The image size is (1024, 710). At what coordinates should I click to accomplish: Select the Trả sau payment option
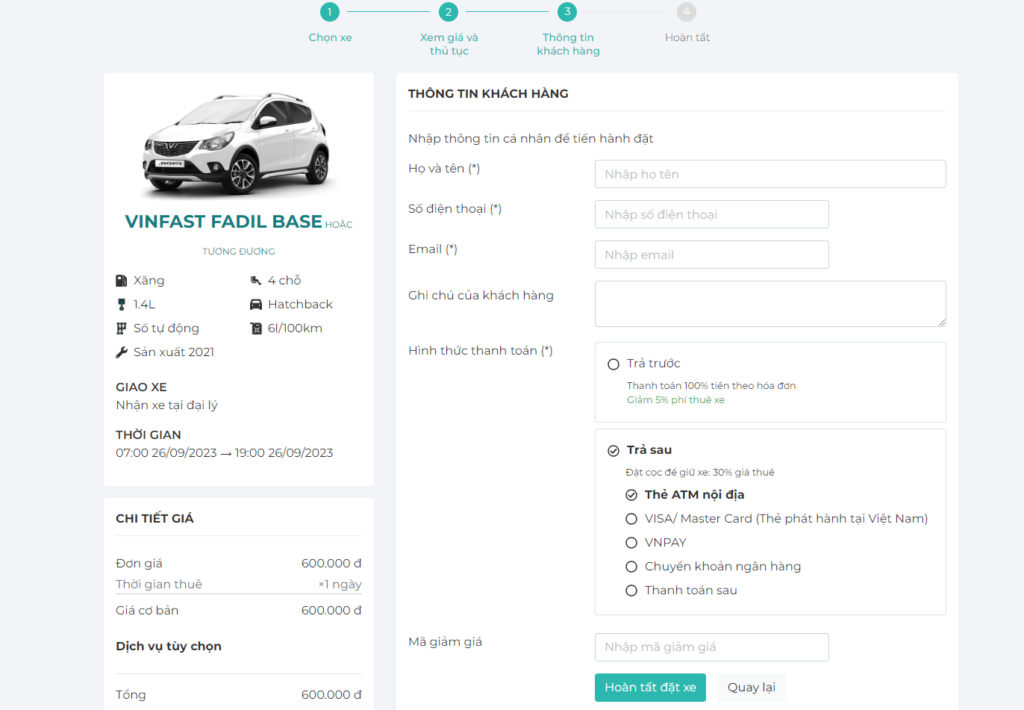[x=614, y=451]
